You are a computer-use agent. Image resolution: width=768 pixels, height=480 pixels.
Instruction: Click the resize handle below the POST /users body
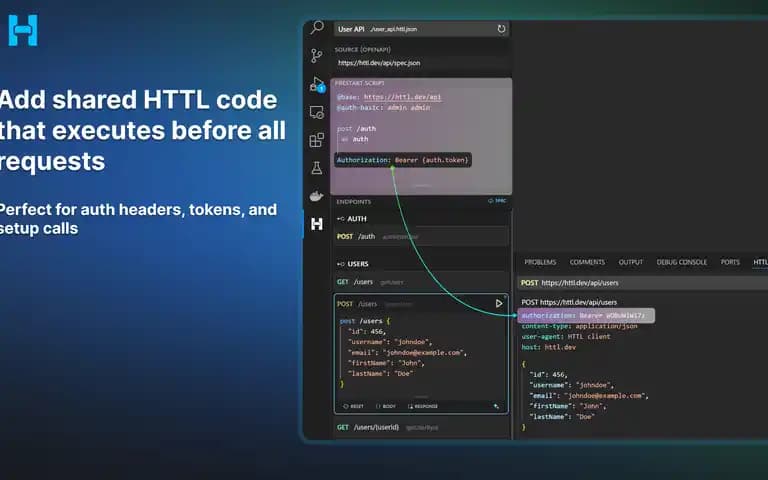click(421, 397)
